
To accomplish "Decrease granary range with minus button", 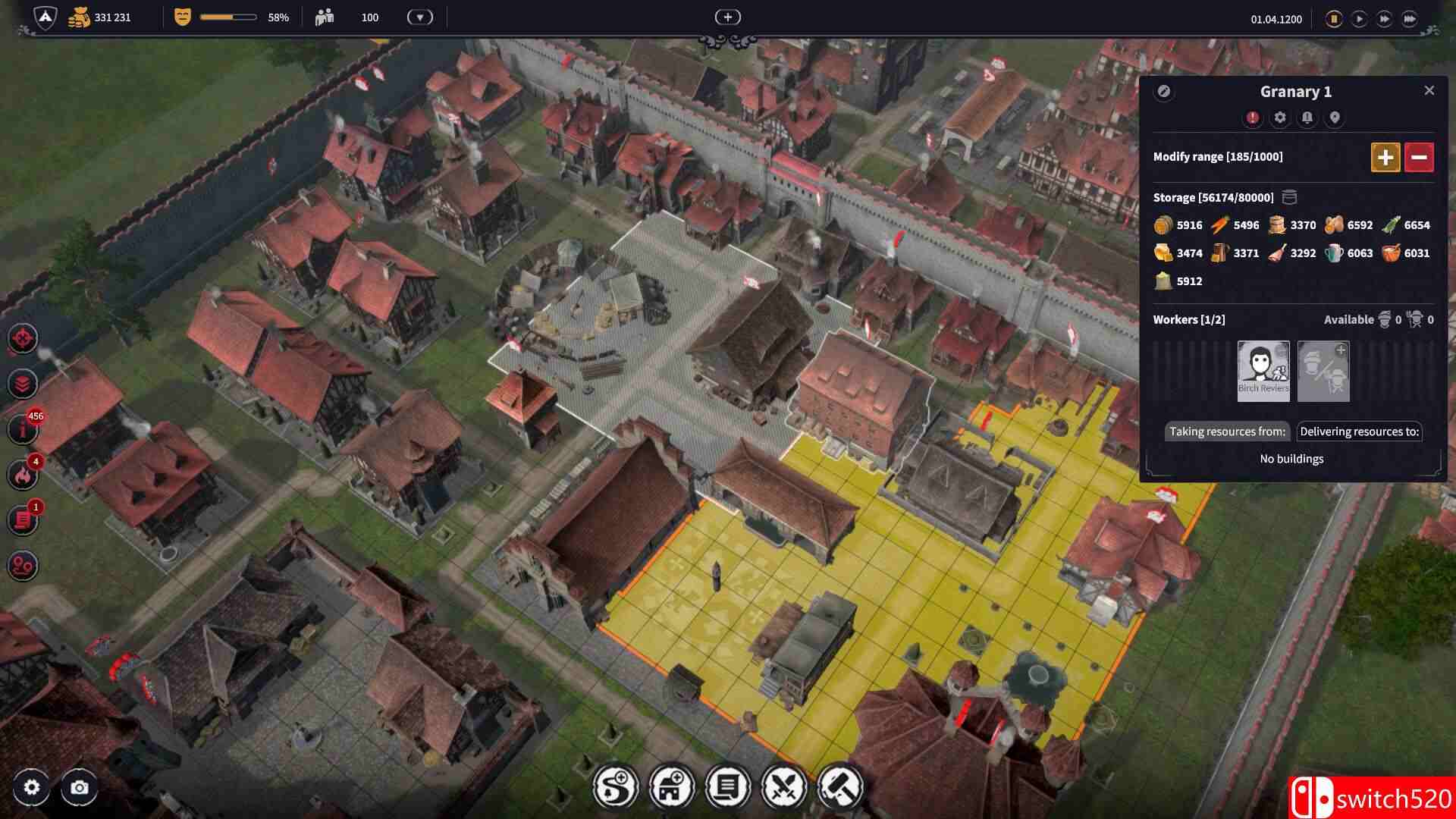I will [1419, 157].
